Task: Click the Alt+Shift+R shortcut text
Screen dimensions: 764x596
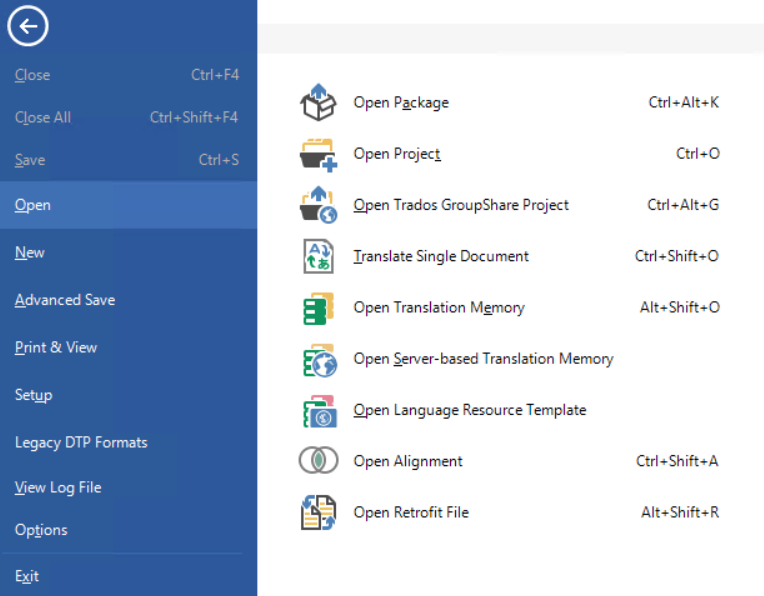Action: tap(680, 512)
